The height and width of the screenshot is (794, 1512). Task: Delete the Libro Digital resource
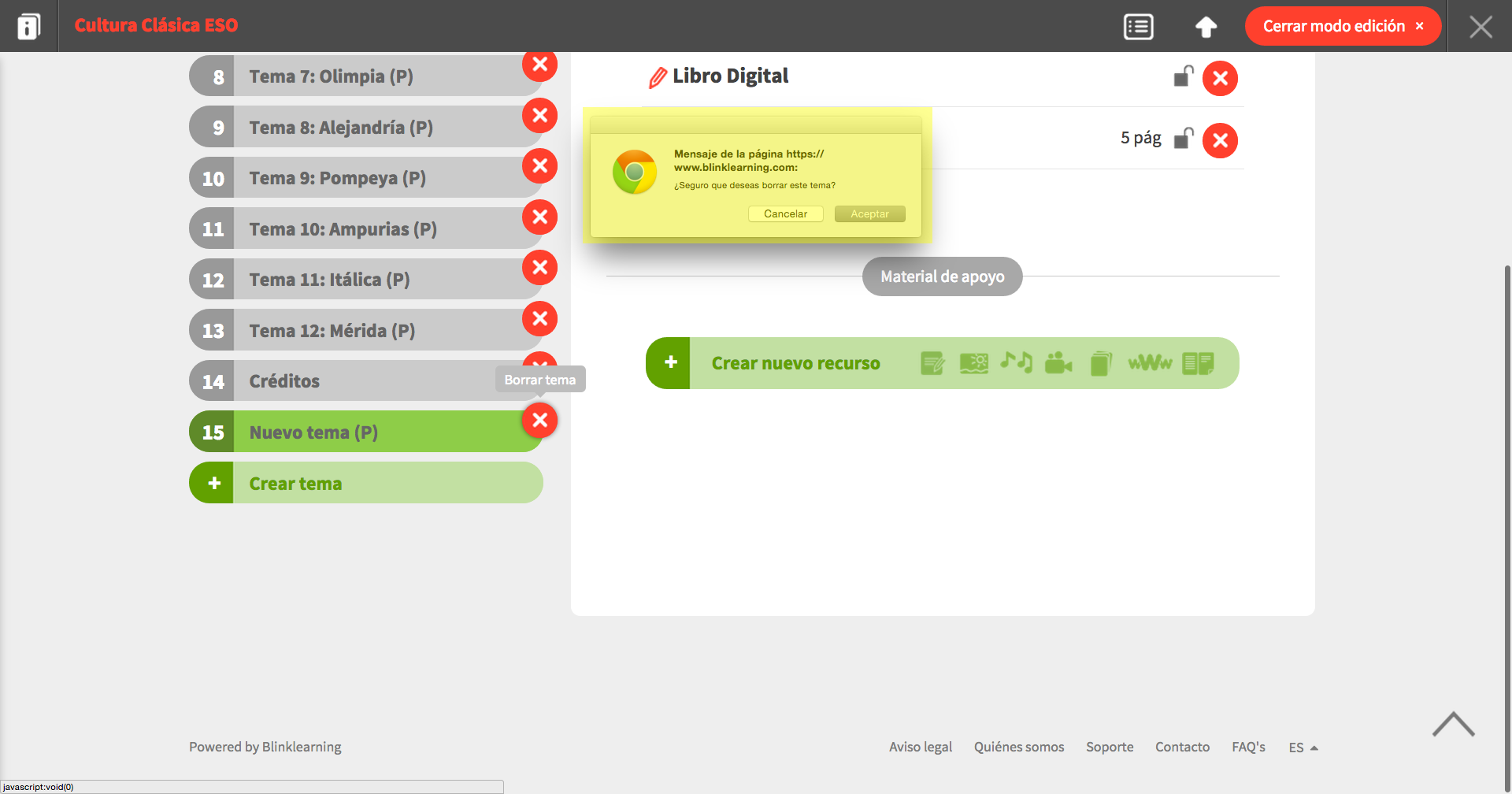[1220, 78]
